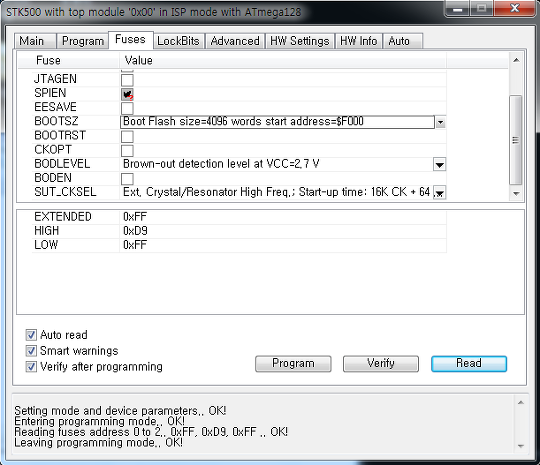The height and width of the screenshot is (465, 540).
Task: Click the Boot Flash size combo box
Action: [x=277, y=122]
